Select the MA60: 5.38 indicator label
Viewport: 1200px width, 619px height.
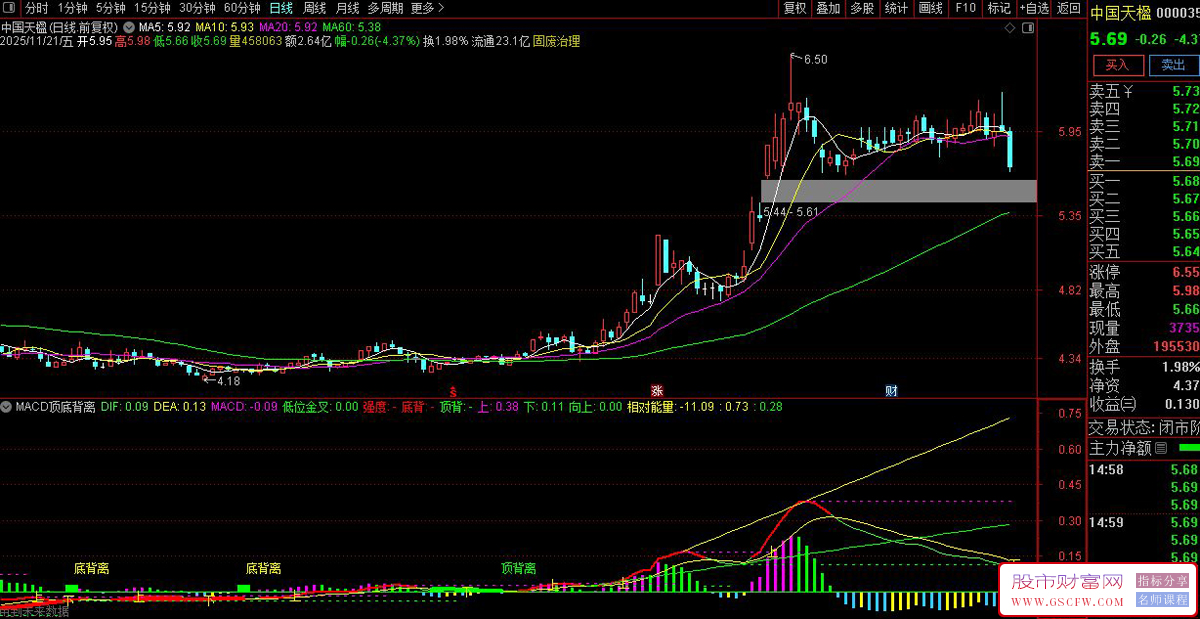(x=352, y=27)
